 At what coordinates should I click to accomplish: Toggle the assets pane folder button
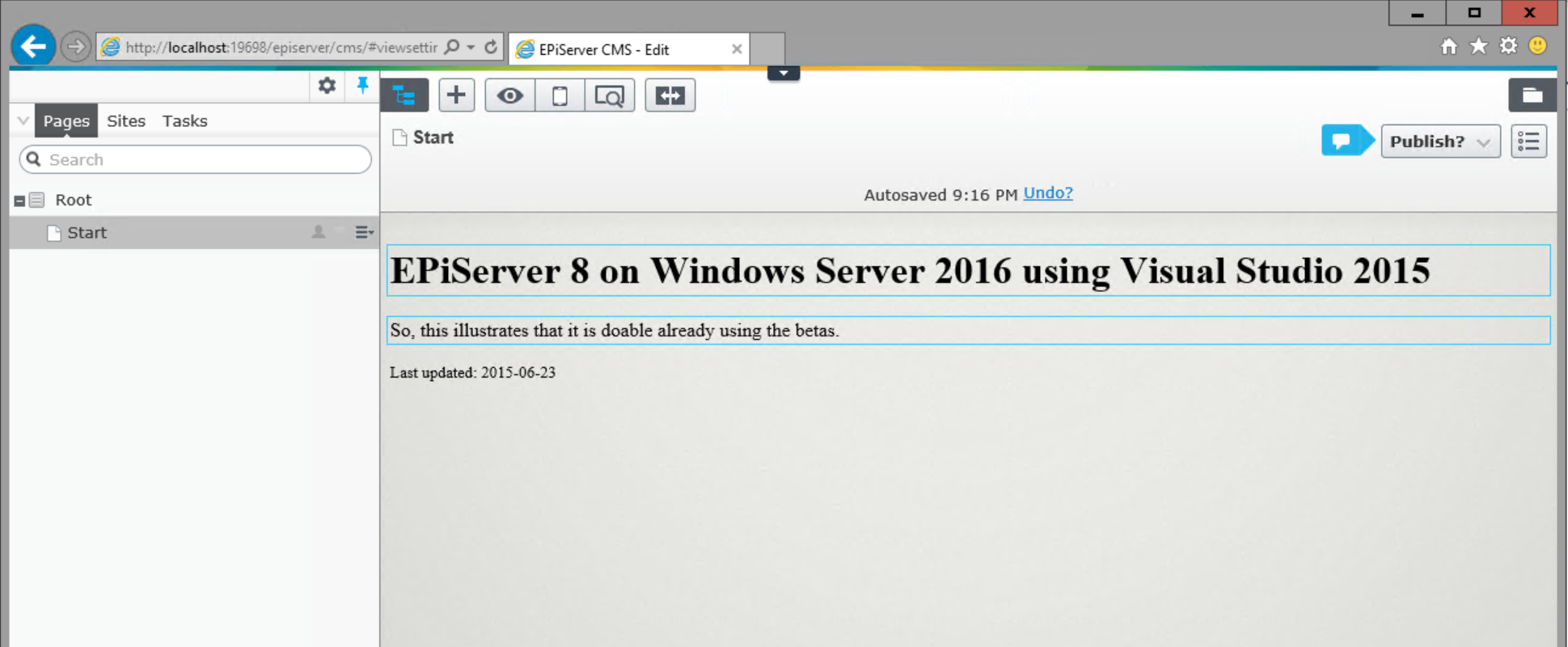coord(1532,95)
